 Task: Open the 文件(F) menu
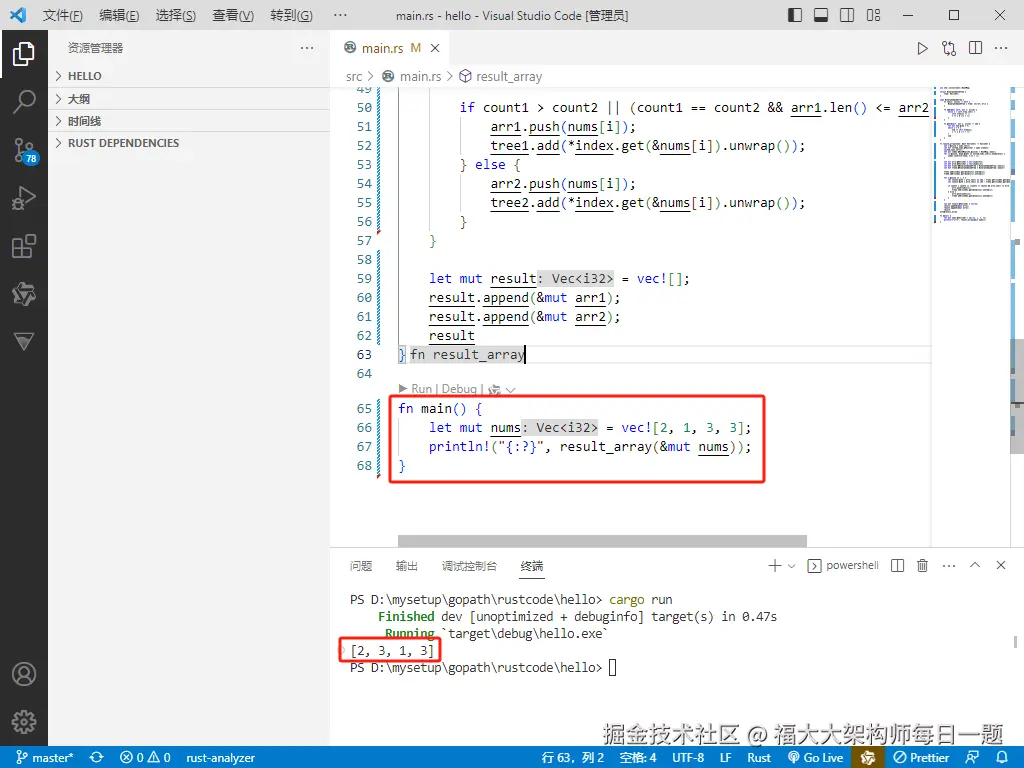(63, 15)
